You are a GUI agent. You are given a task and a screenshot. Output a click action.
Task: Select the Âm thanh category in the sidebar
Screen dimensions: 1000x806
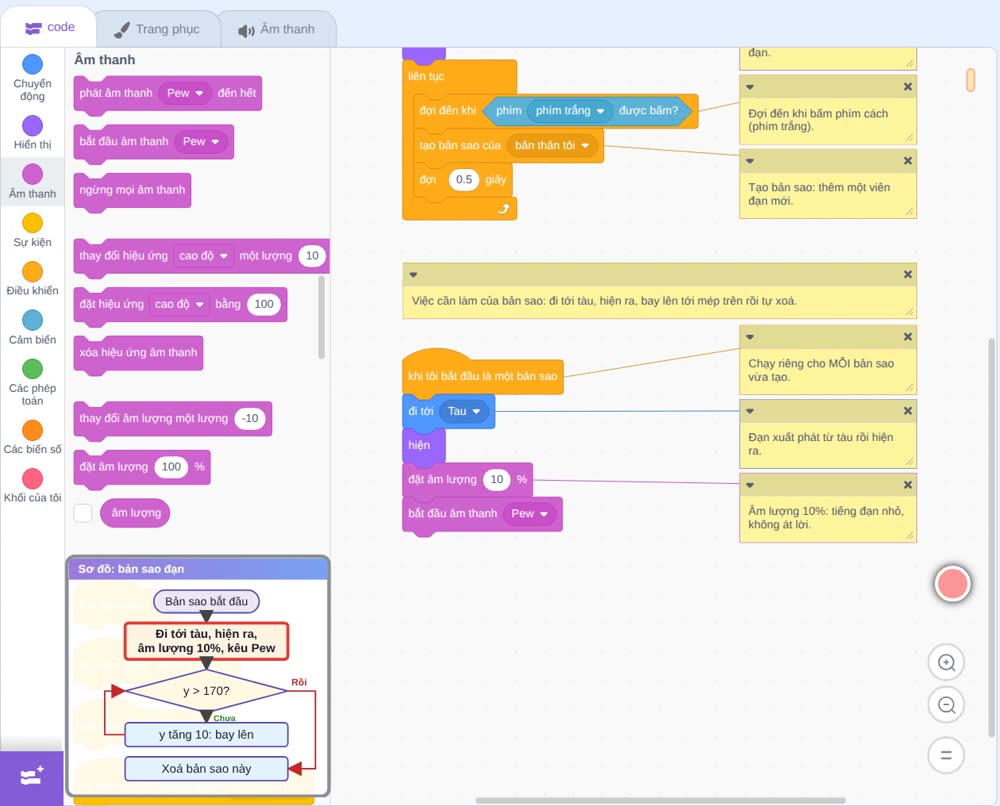click(33, 180)
